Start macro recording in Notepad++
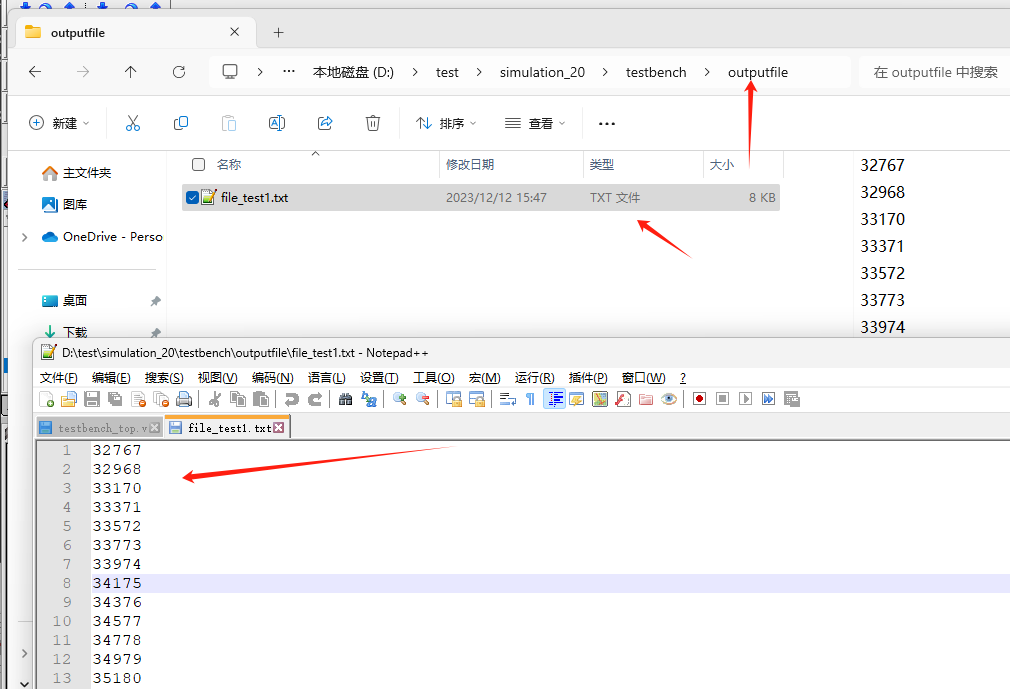Image resolution: width=1010 pixels, height=689 pixels. [x=696, y=399]
